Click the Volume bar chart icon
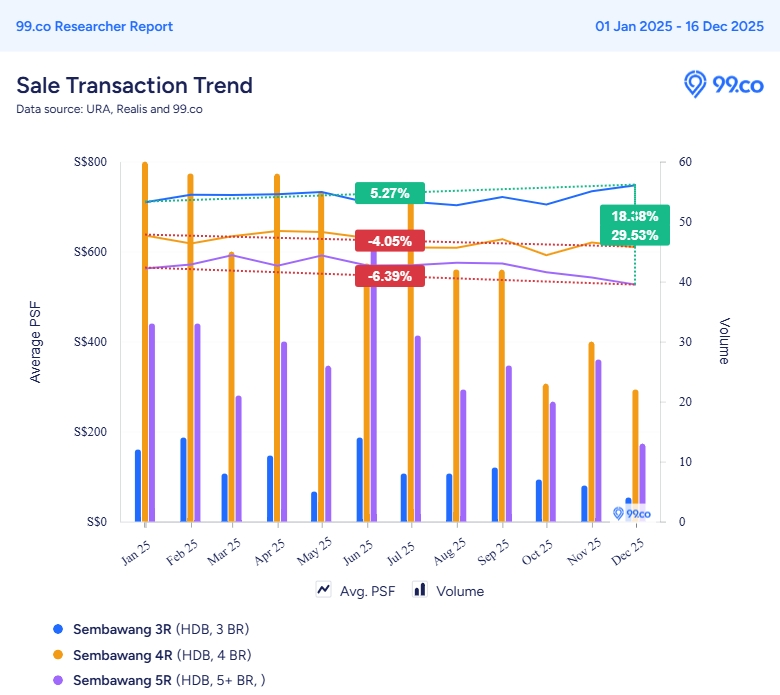This screenshot has height=695, width=780. tap(419, 590)
